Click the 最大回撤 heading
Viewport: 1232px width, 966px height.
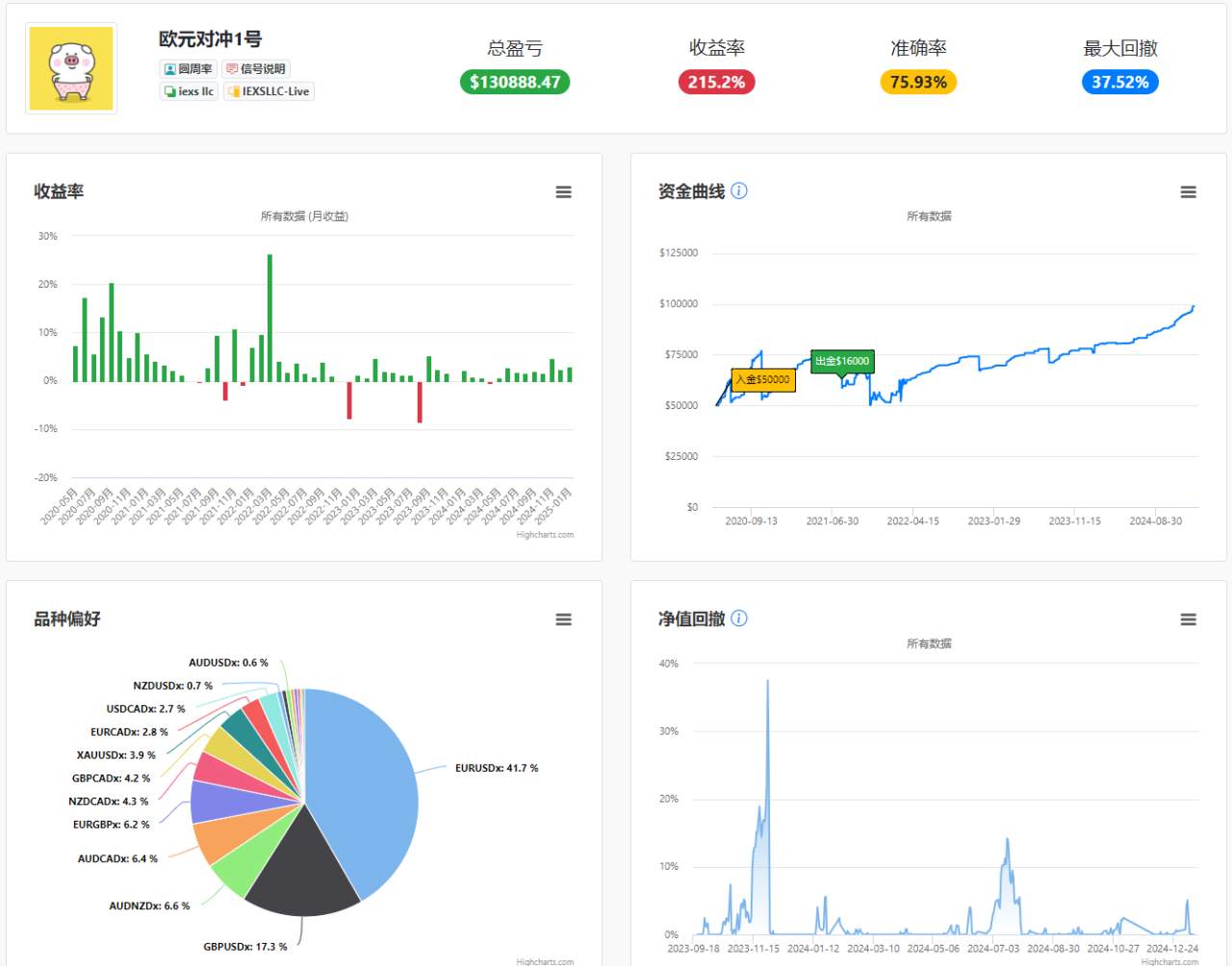click(1120, 48)
